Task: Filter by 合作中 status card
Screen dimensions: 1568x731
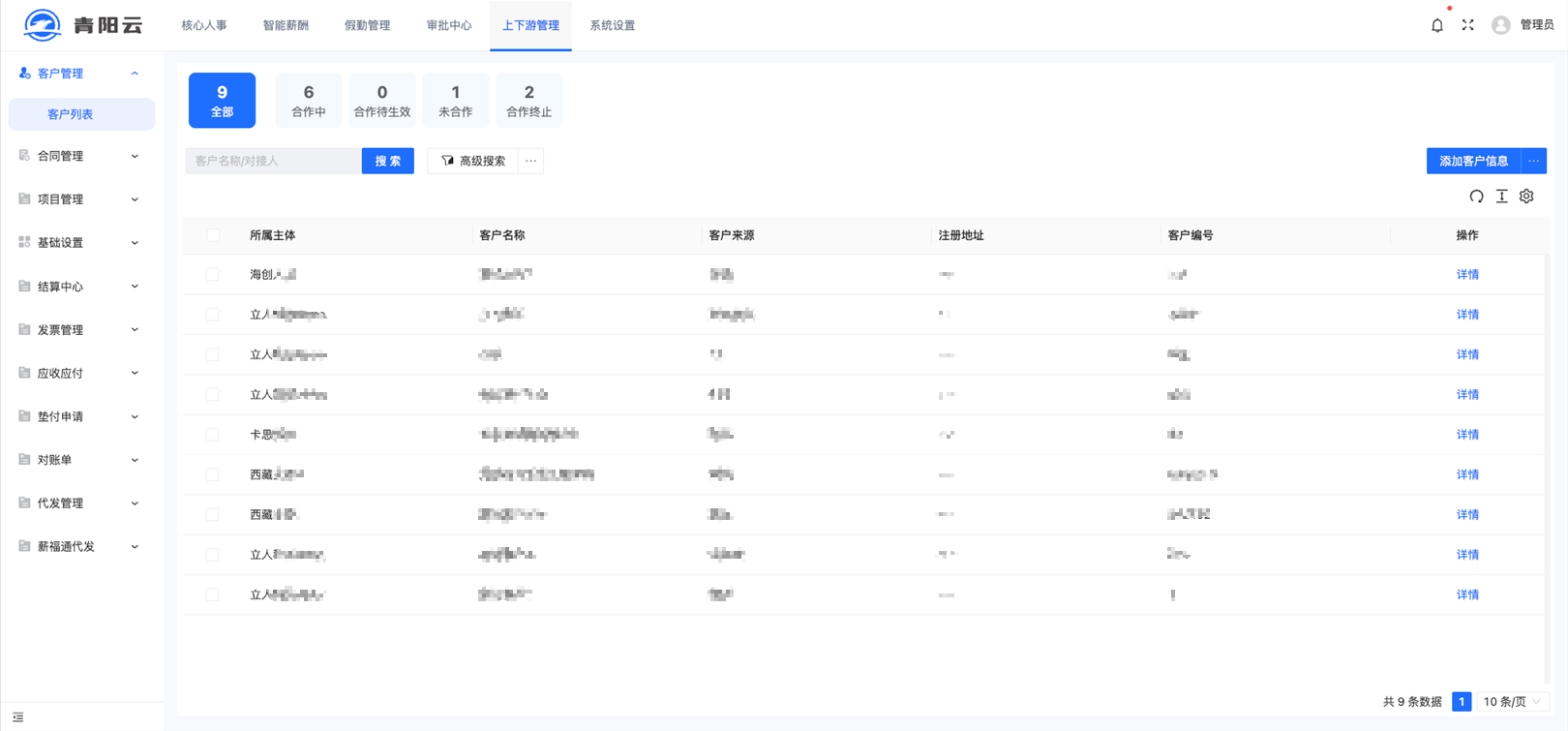Action: click(x=309, y=101)
